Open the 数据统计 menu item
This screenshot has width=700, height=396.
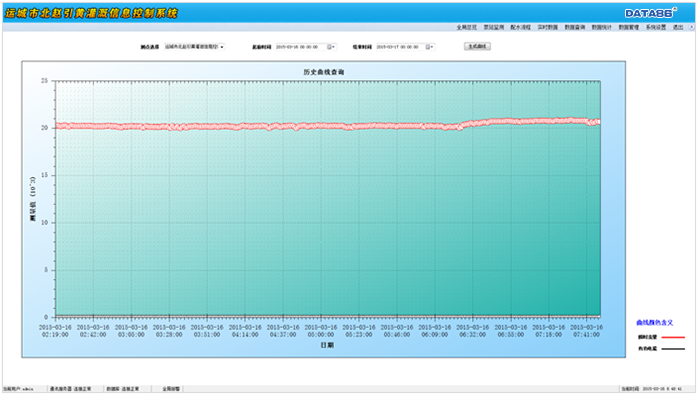pyautogui.click(x=602, y=27)
